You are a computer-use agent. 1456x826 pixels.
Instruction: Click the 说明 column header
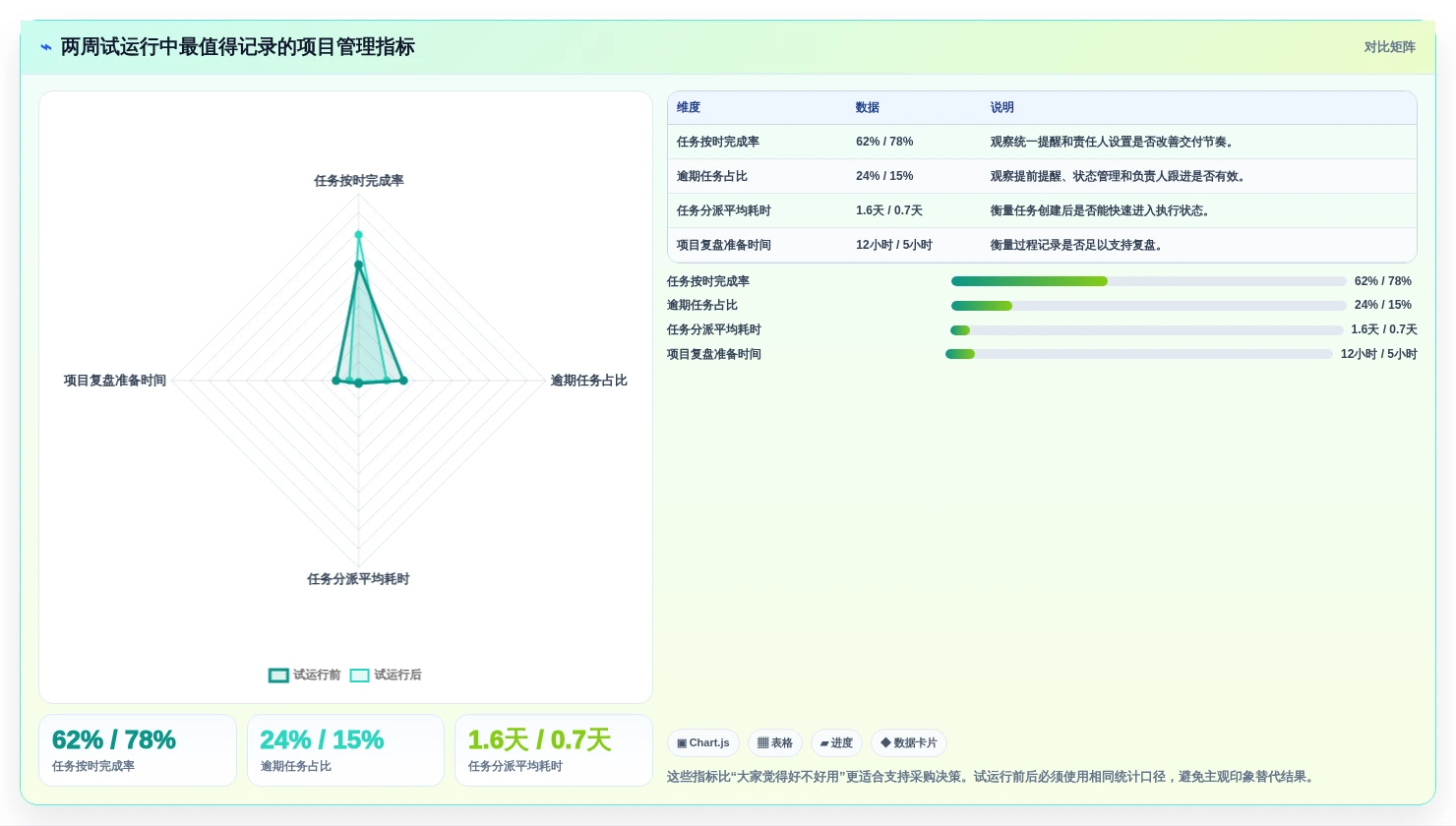1001,108
